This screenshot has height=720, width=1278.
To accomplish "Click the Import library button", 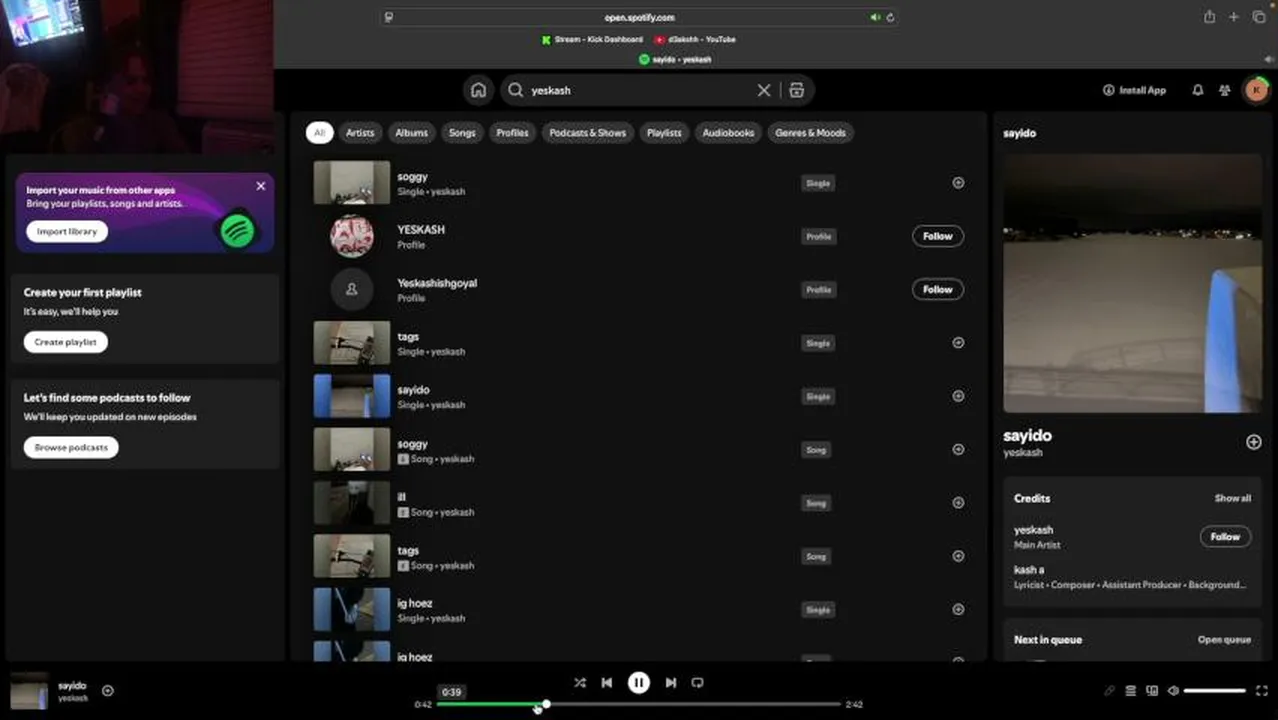I will [x=67, y=231].
